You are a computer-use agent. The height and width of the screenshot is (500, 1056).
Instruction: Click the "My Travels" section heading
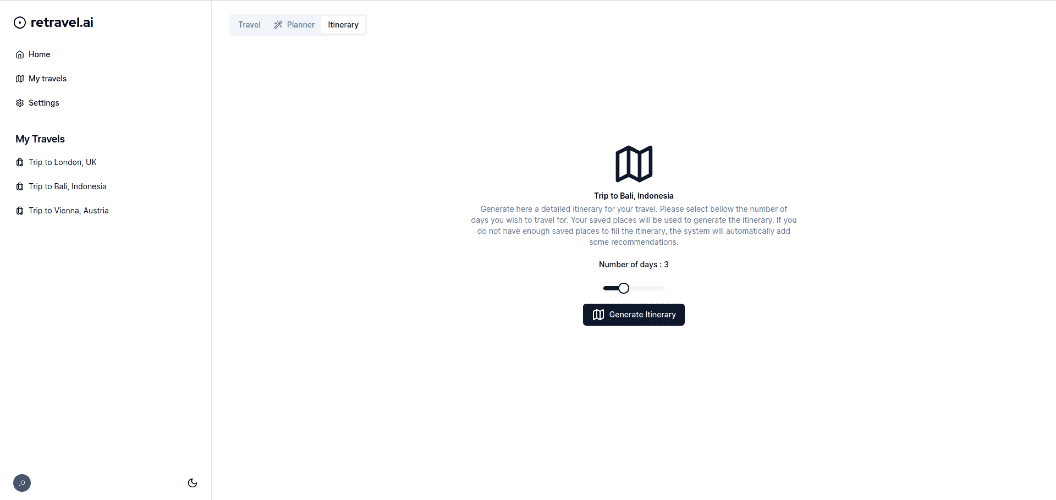coord(40,139)
